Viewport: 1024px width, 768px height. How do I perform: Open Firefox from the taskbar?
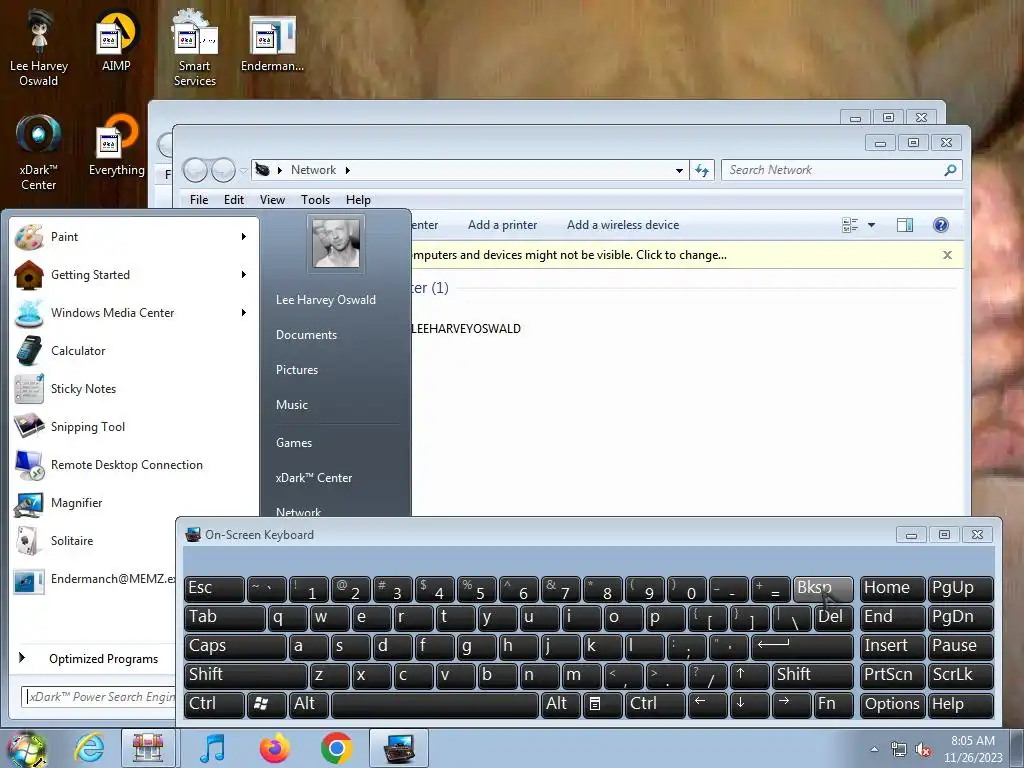[274, 748]
